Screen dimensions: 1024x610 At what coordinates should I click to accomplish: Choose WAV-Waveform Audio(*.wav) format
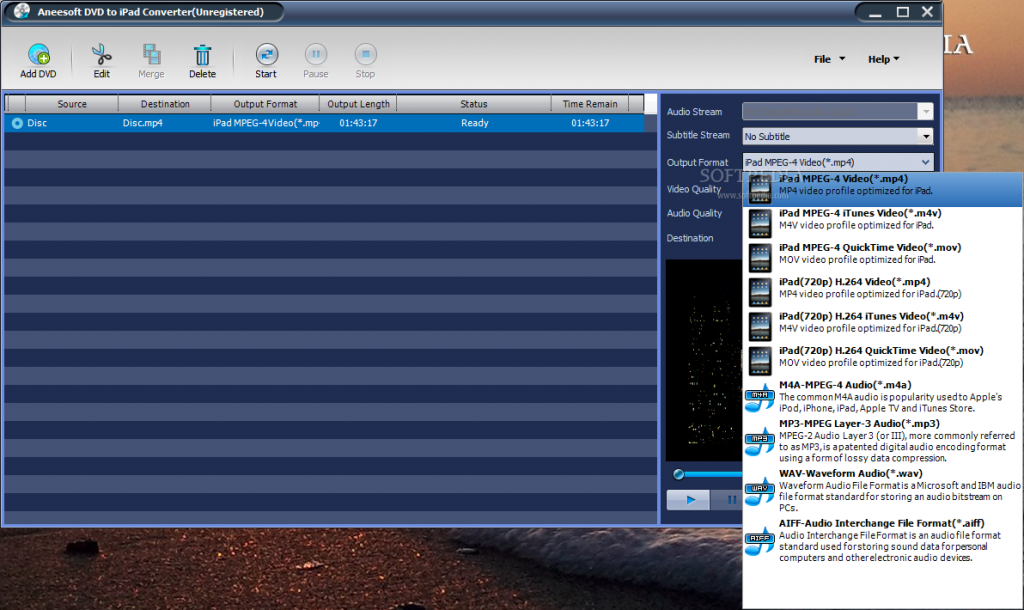coord(883,490)
